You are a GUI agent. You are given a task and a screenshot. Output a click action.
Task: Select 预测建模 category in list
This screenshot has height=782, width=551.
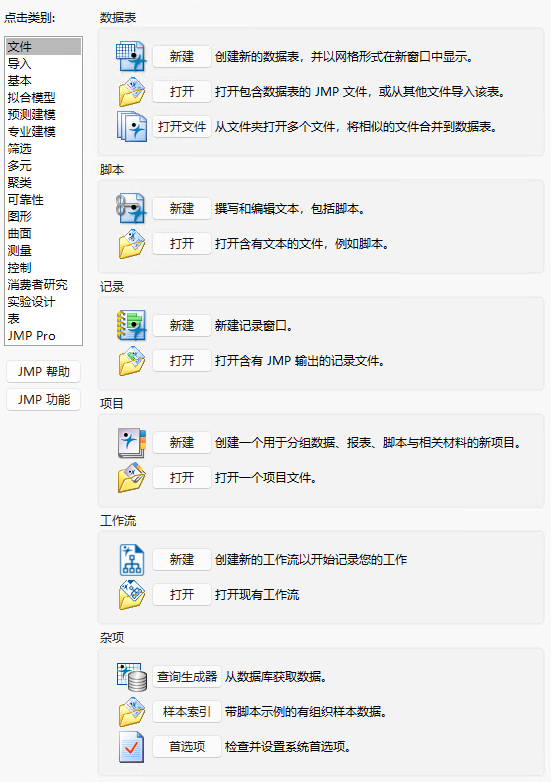coord(43,115)
